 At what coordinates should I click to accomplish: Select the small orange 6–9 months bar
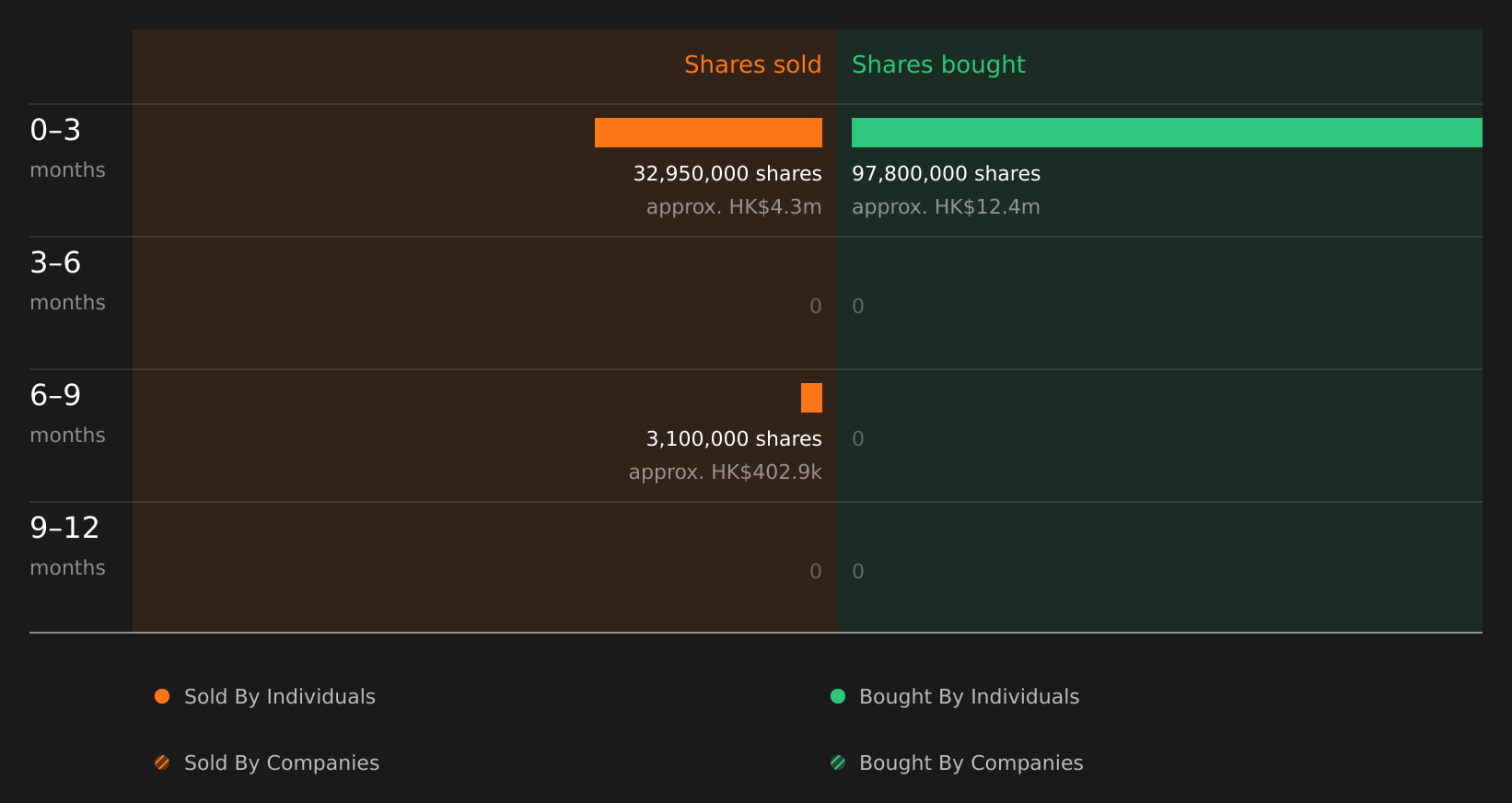[x=811, y=398]
